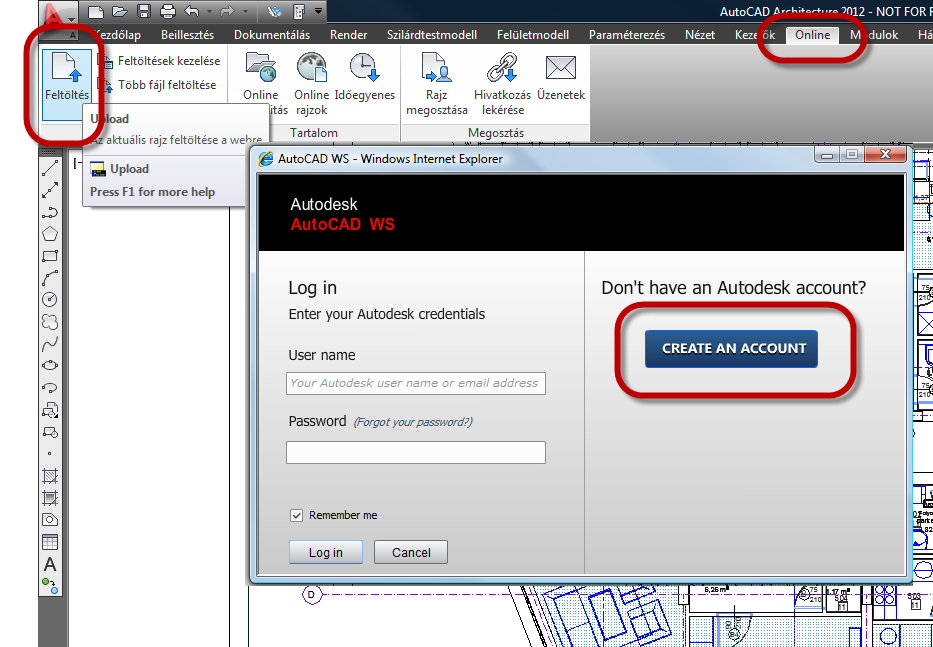Viewport: 933px width, 647px height.
Task: Open the Paraméterezés ribbon tab
Action: coord(627,35)
